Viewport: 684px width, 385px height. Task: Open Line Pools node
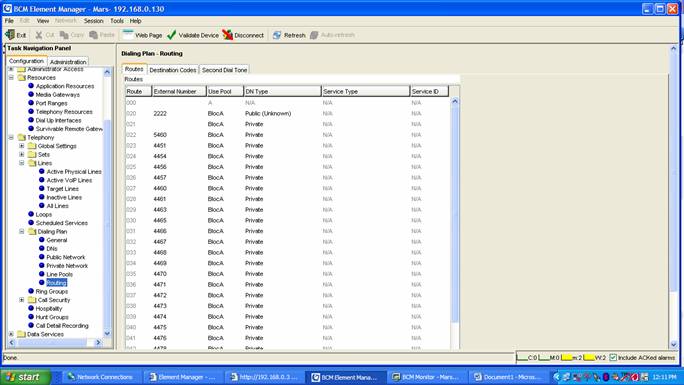point(60,274)
